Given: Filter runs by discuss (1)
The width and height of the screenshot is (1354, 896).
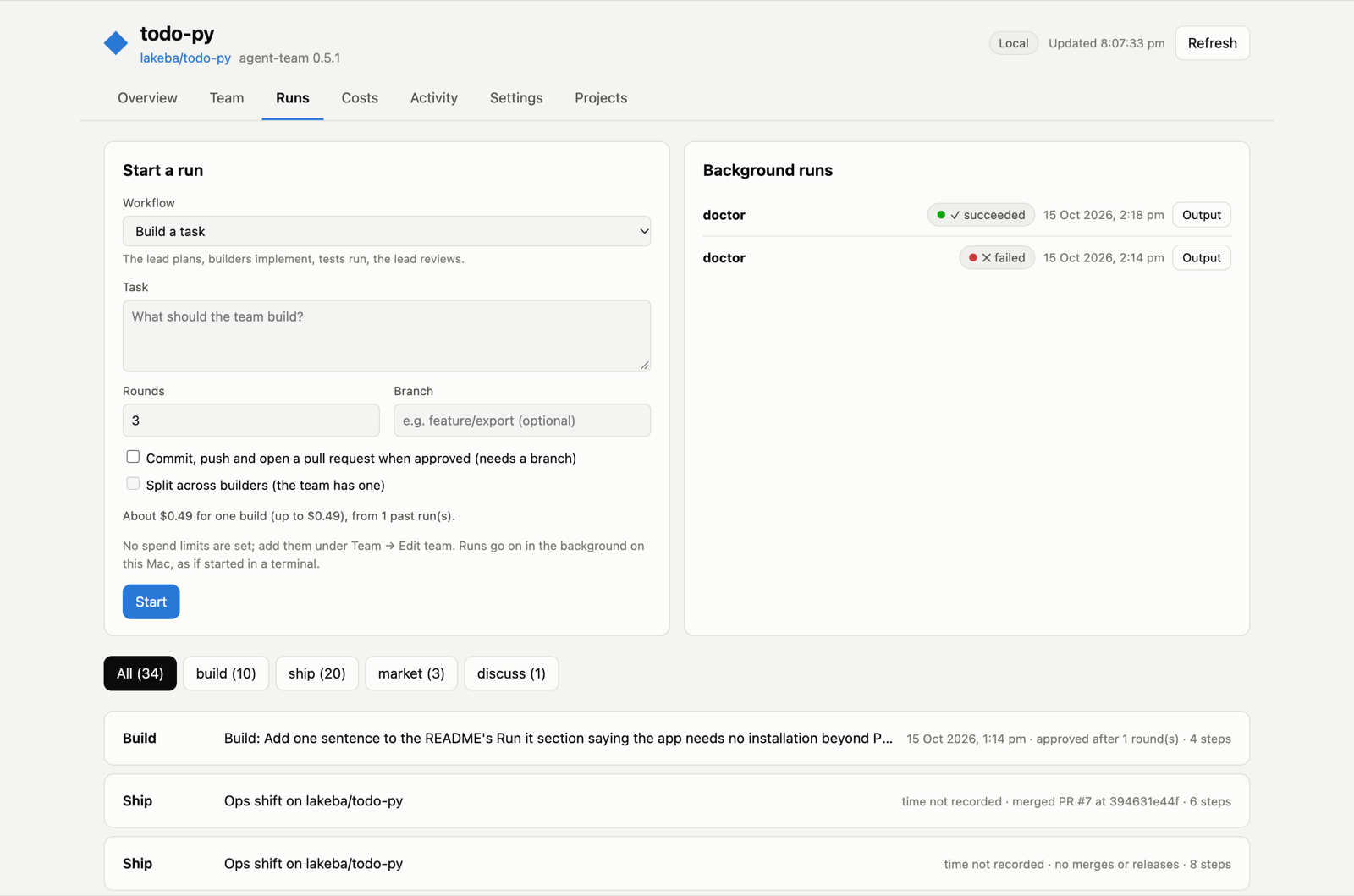Looking at the screenshot, I should tap(511, 673).
